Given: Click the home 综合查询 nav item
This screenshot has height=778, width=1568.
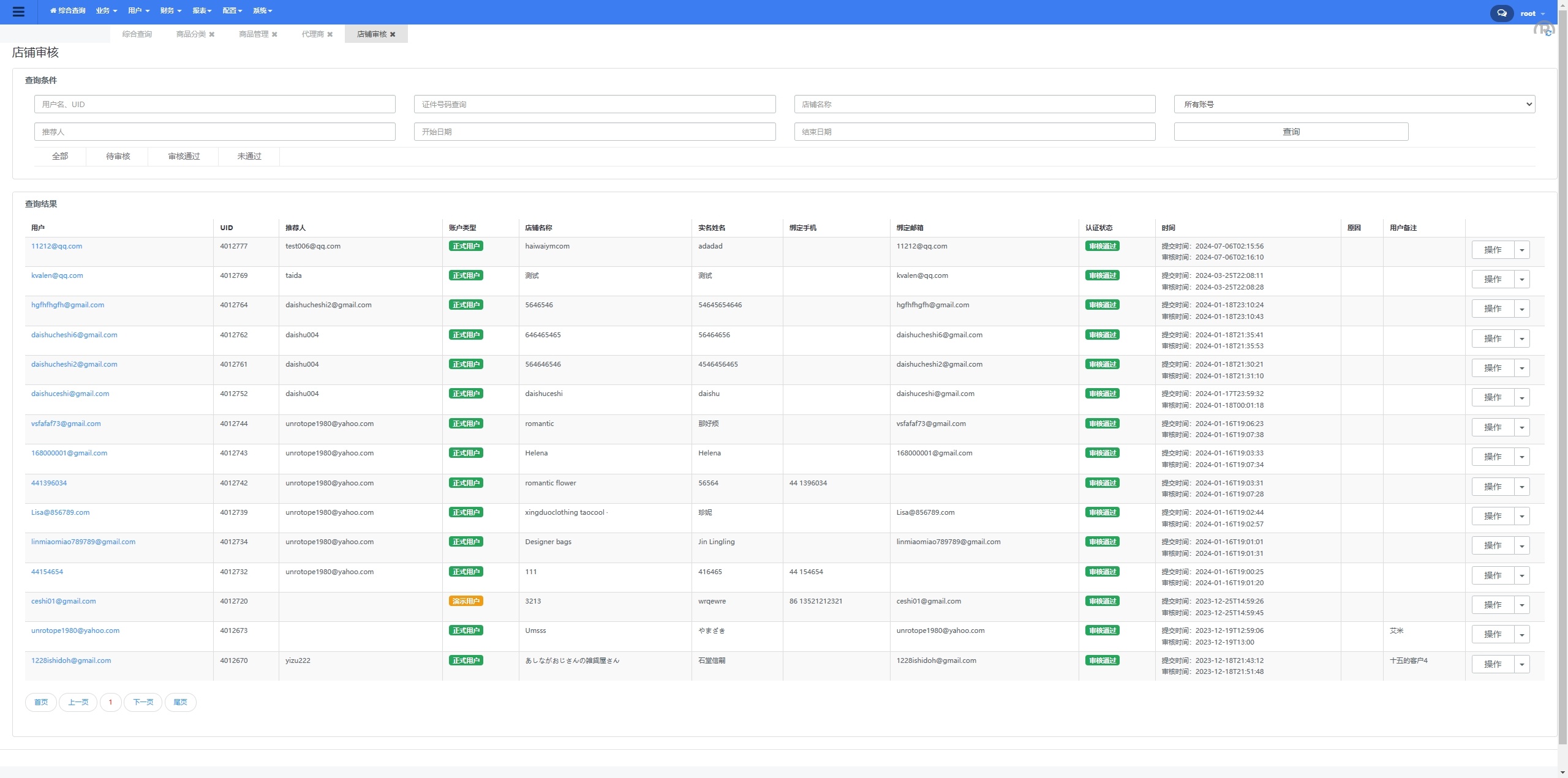Looking at the screenshot, I should coord(67,10).
